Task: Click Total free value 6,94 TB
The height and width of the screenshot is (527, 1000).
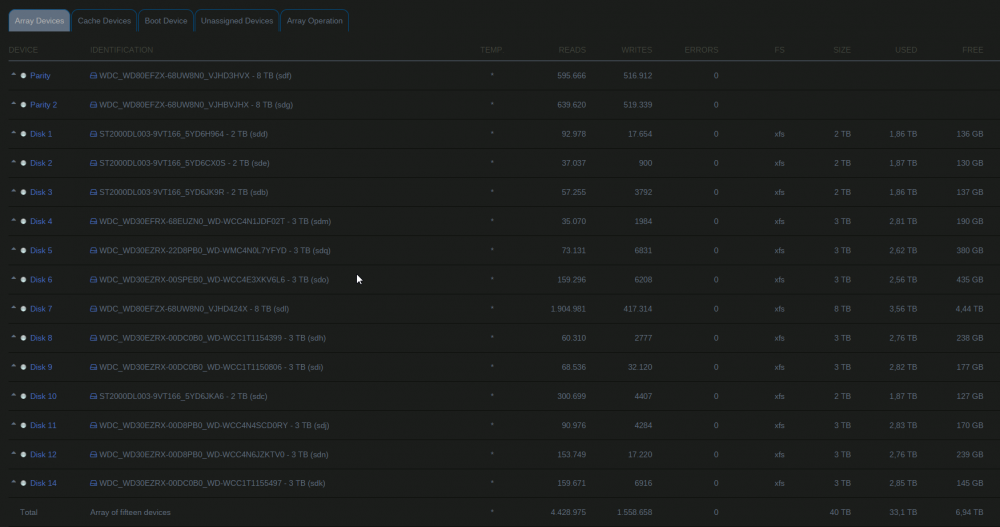Action: point(969,512)
